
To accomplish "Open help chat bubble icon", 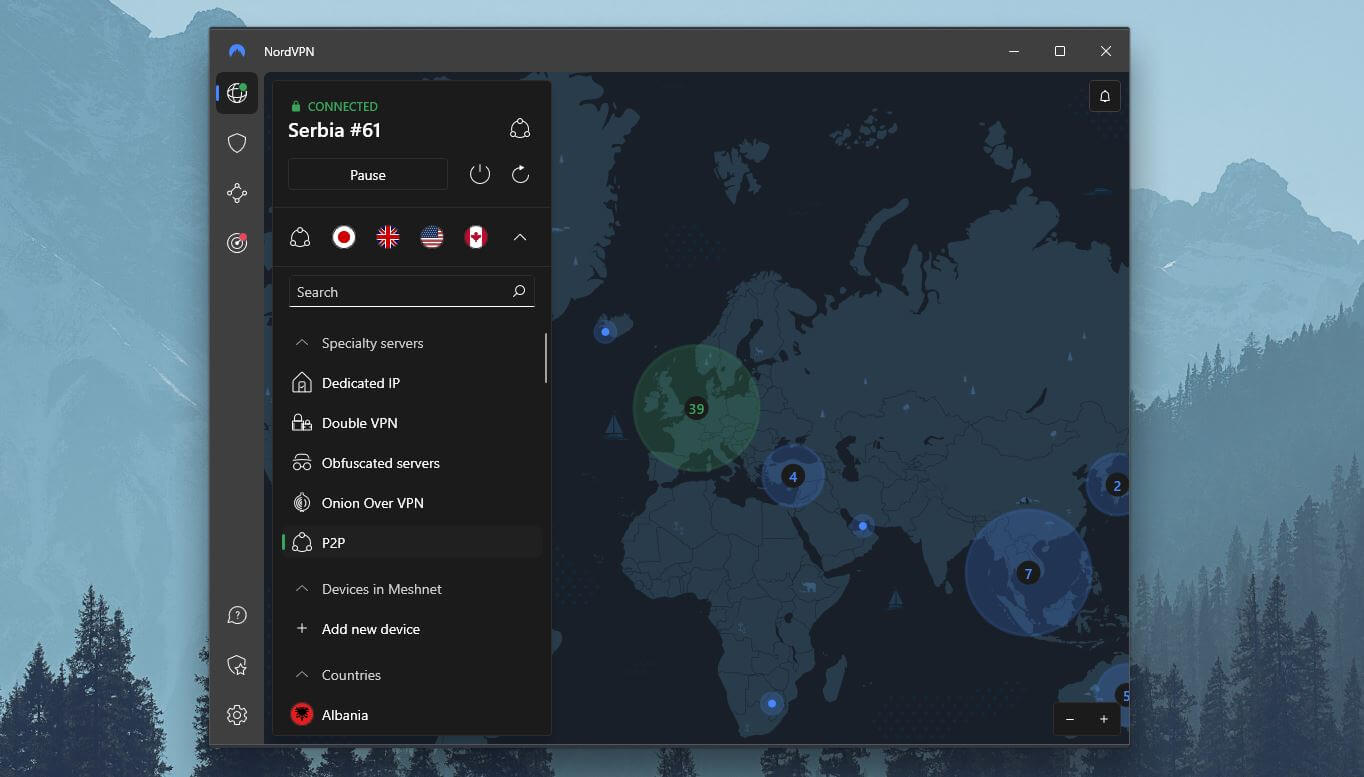I will (237, 615).
